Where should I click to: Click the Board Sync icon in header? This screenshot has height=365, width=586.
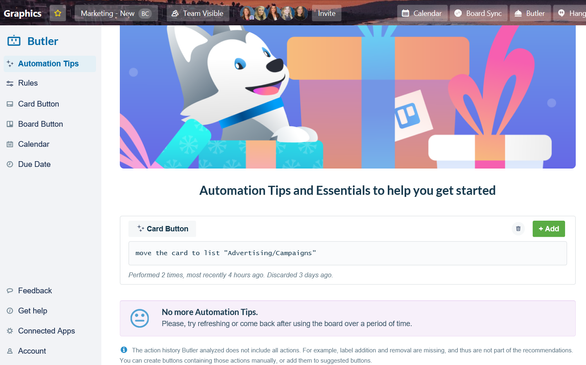458,13
